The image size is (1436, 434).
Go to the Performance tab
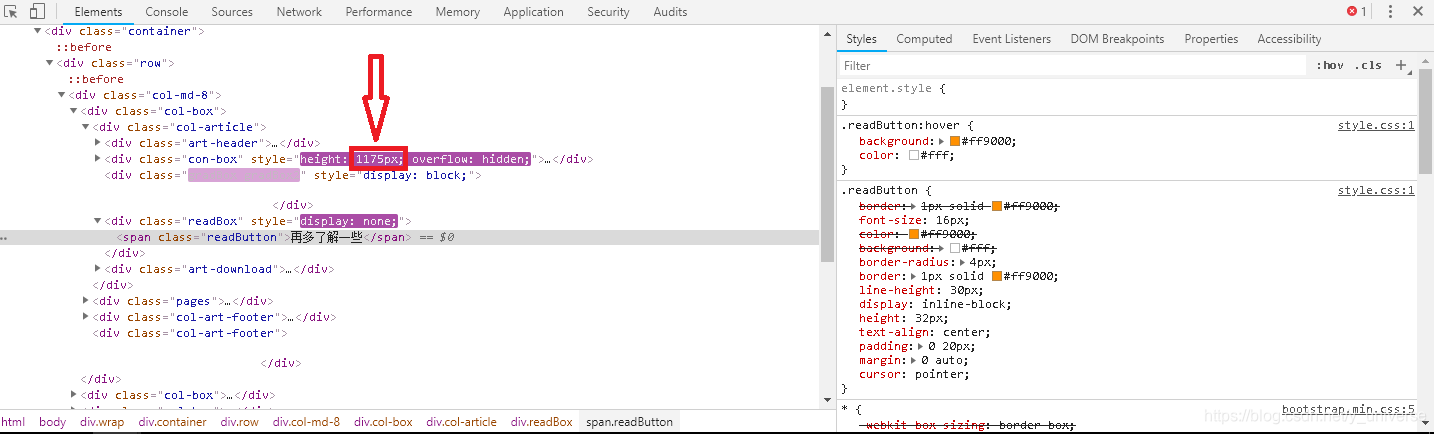click(x=379, y=12)
